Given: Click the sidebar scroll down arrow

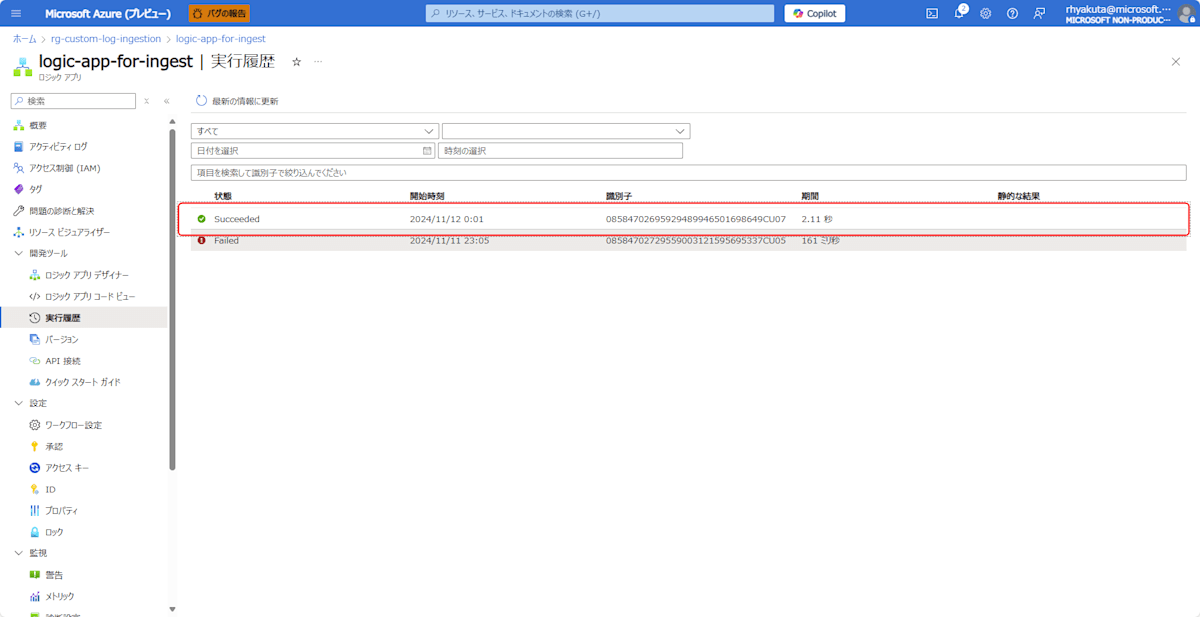Looking at the screenshot, I should 172,609.
